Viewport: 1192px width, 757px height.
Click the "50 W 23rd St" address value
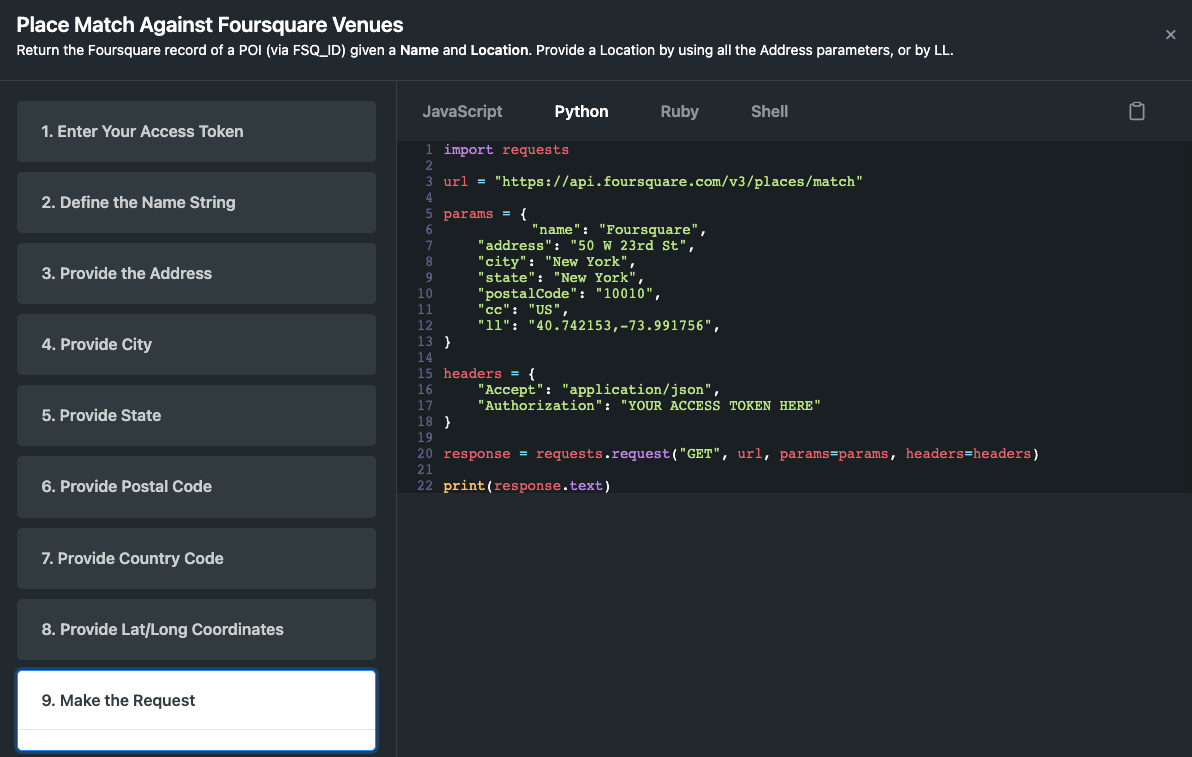[x=631, y=246]
